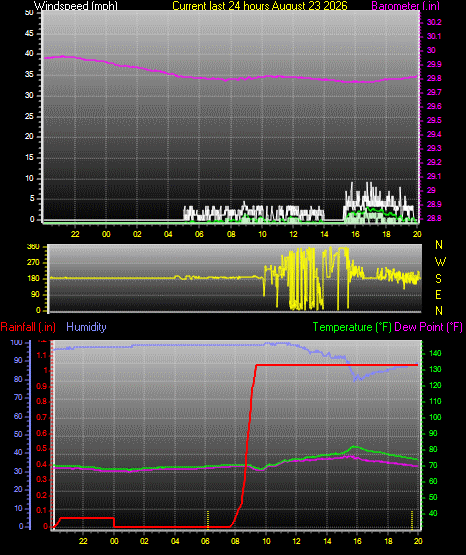Viewport: 466px width, 555px height.
Task: Click the Windspeed (mph) axis title
Action: (76, 6)
